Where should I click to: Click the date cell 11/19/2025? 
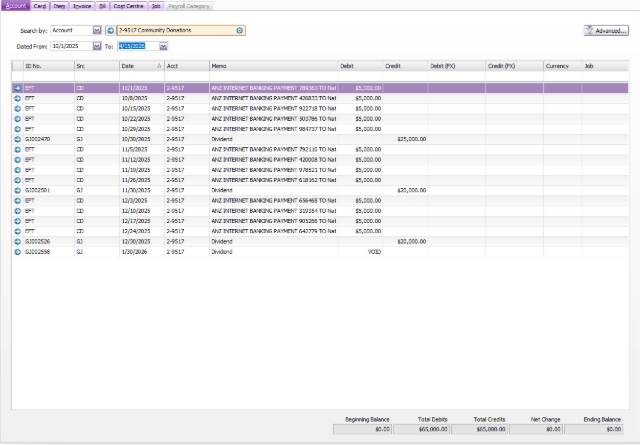(136, 170)
